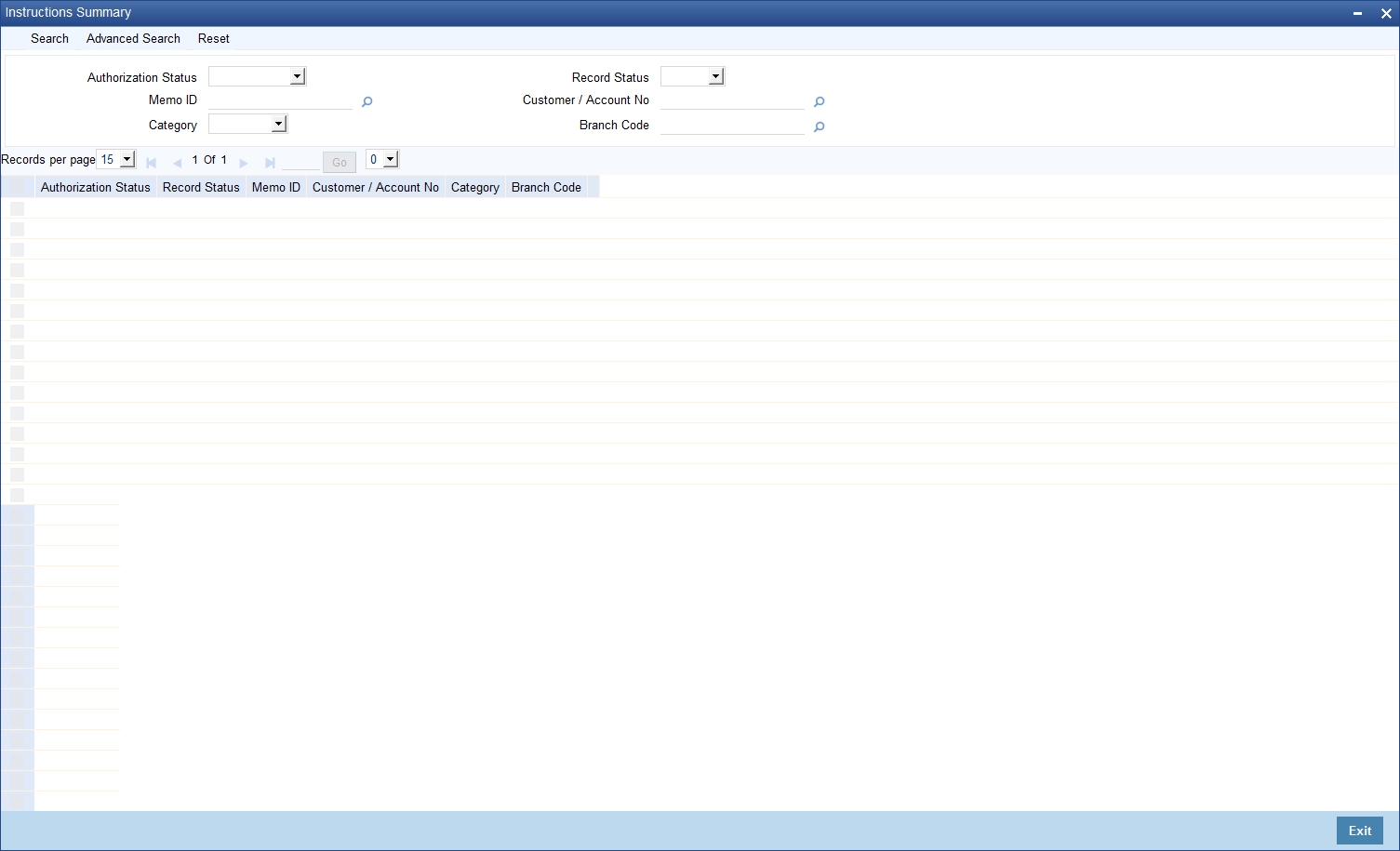Open the Memo ID lookup search icon
The image size is (1400, 851).
point(367,102)
